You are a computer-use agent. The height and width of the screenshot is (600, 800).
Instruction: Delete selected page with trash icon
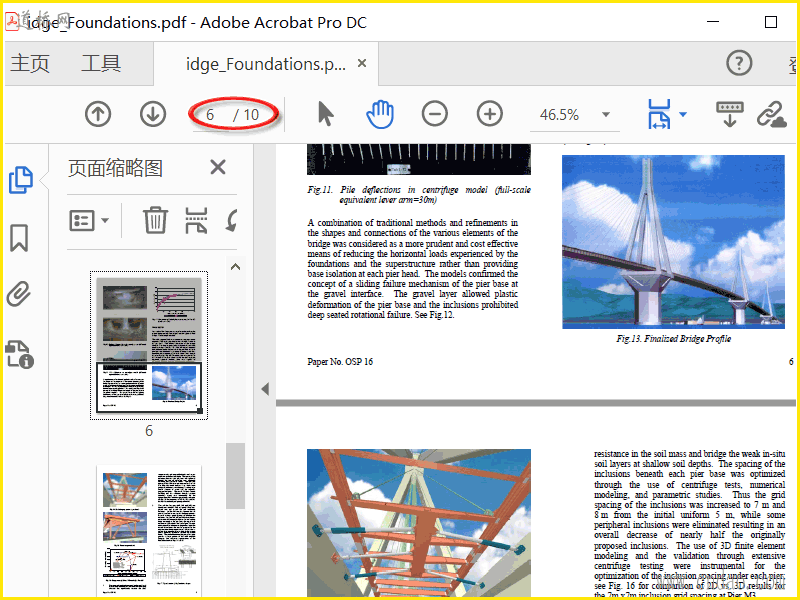pyautogui.click(x=155, y=220)
